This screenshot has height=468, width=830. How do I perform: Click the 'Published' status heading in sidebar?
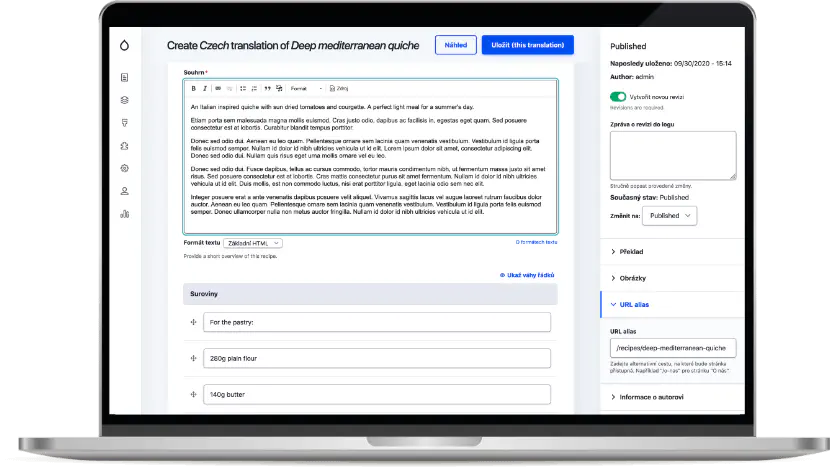tap(628, 46)
